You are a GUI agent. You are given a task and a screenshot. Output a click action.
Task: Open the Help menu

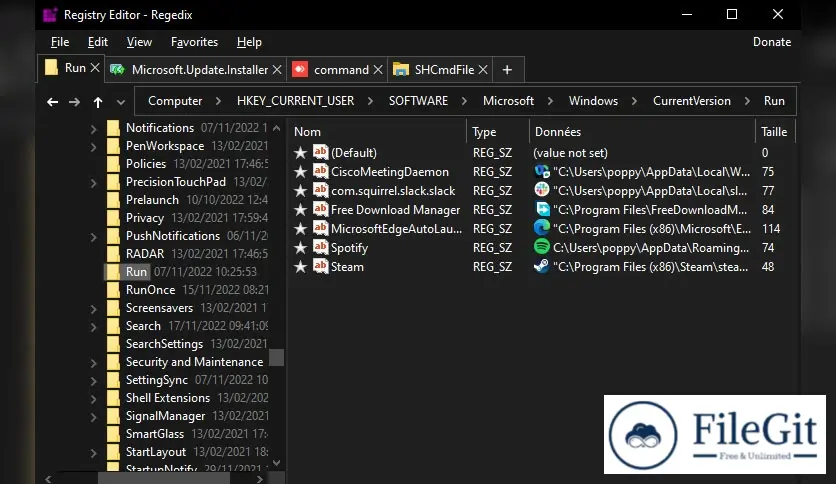point(249,42)
